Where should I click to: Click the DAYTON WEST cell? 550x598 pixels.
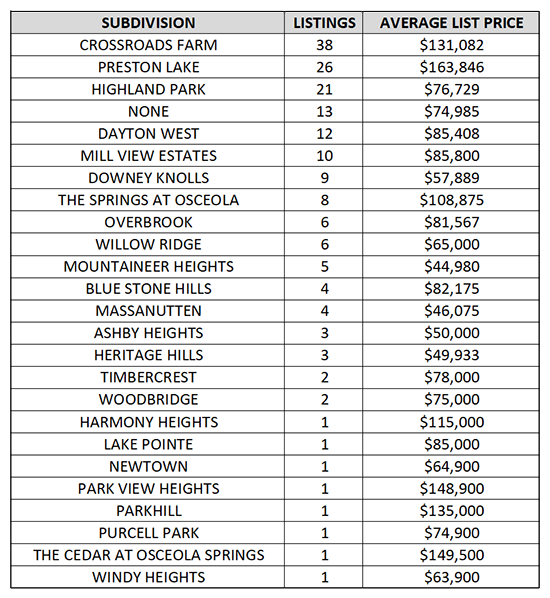coord(148,133)
